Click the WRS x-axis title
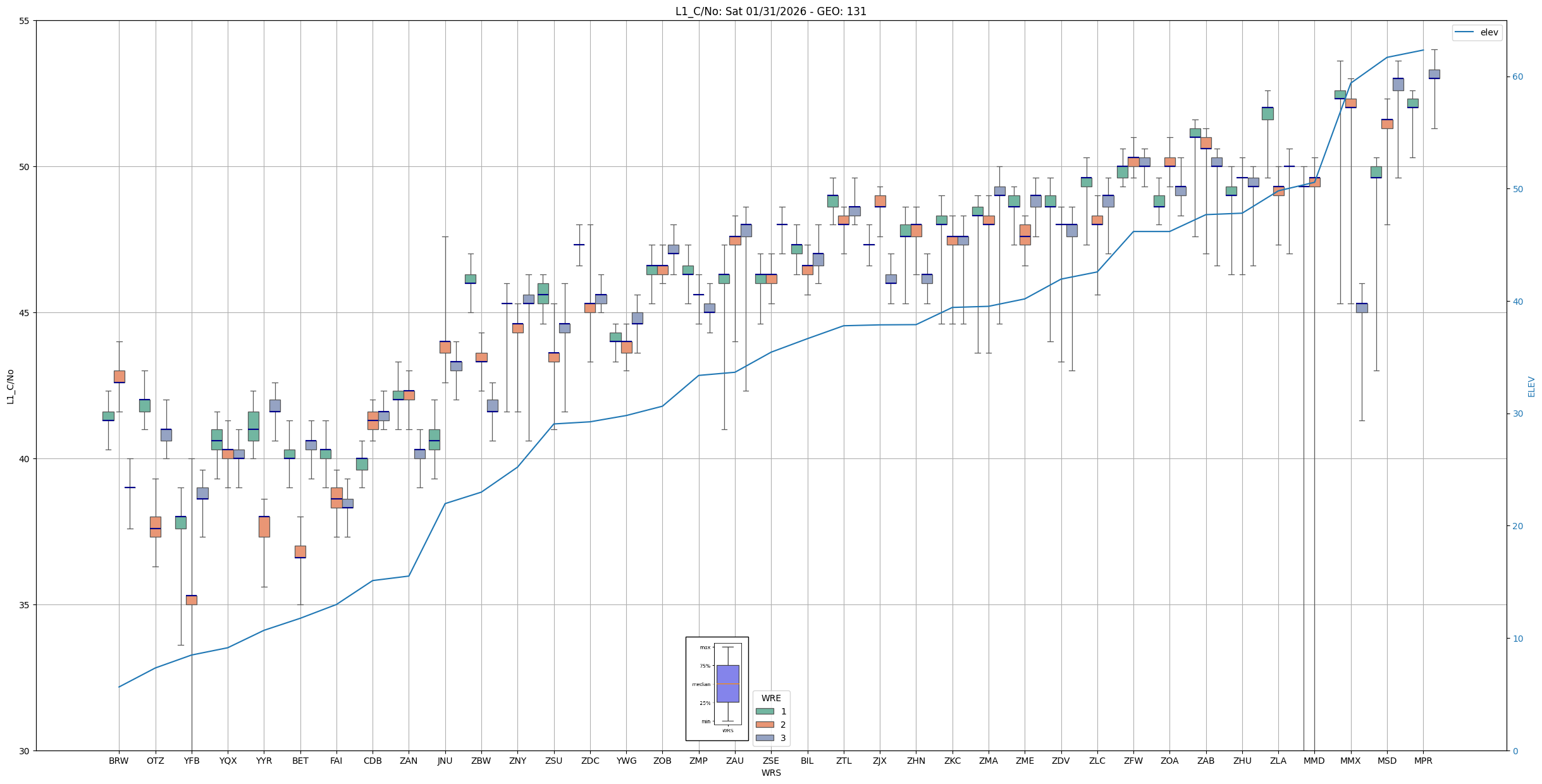This screenshot has width=1542, height=784. pos(770,773)
